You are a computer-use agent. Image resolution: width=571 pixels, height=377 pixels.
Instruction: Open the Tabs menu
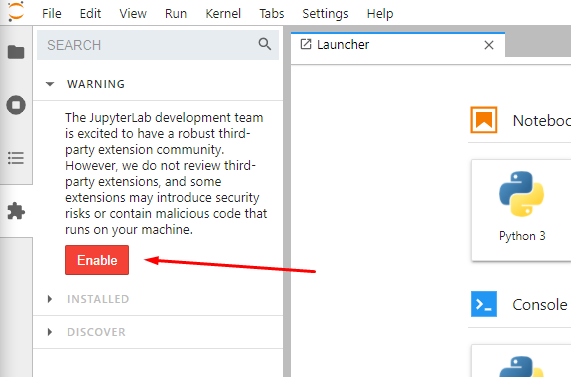(x=272, y=13)
